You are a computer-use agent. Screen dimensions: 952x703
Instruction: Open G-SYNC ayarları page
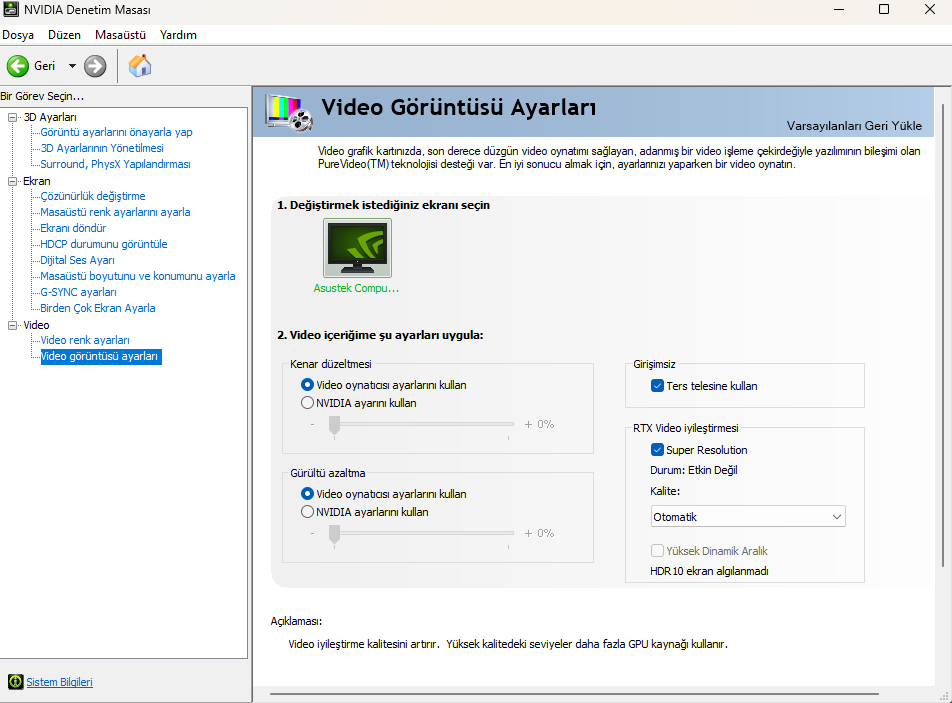click(x=78, y=292)
